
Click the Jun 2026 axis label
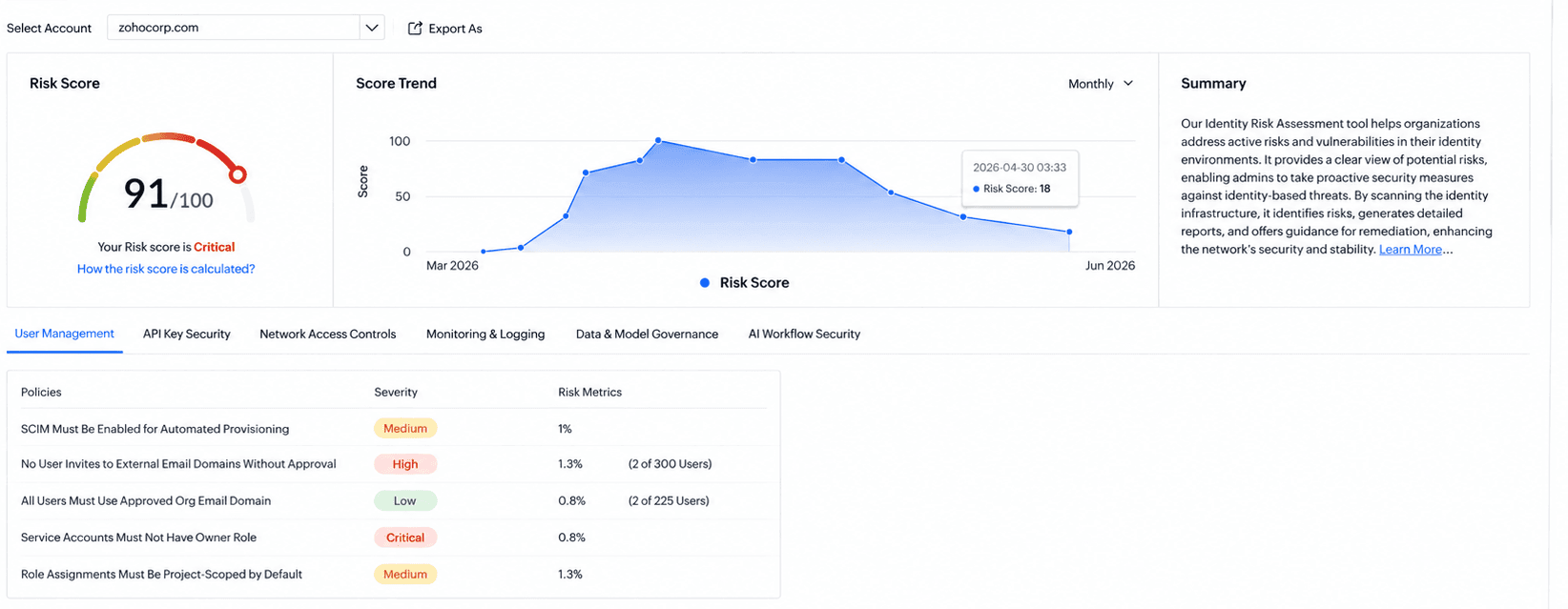click(x=1110, y=266)
